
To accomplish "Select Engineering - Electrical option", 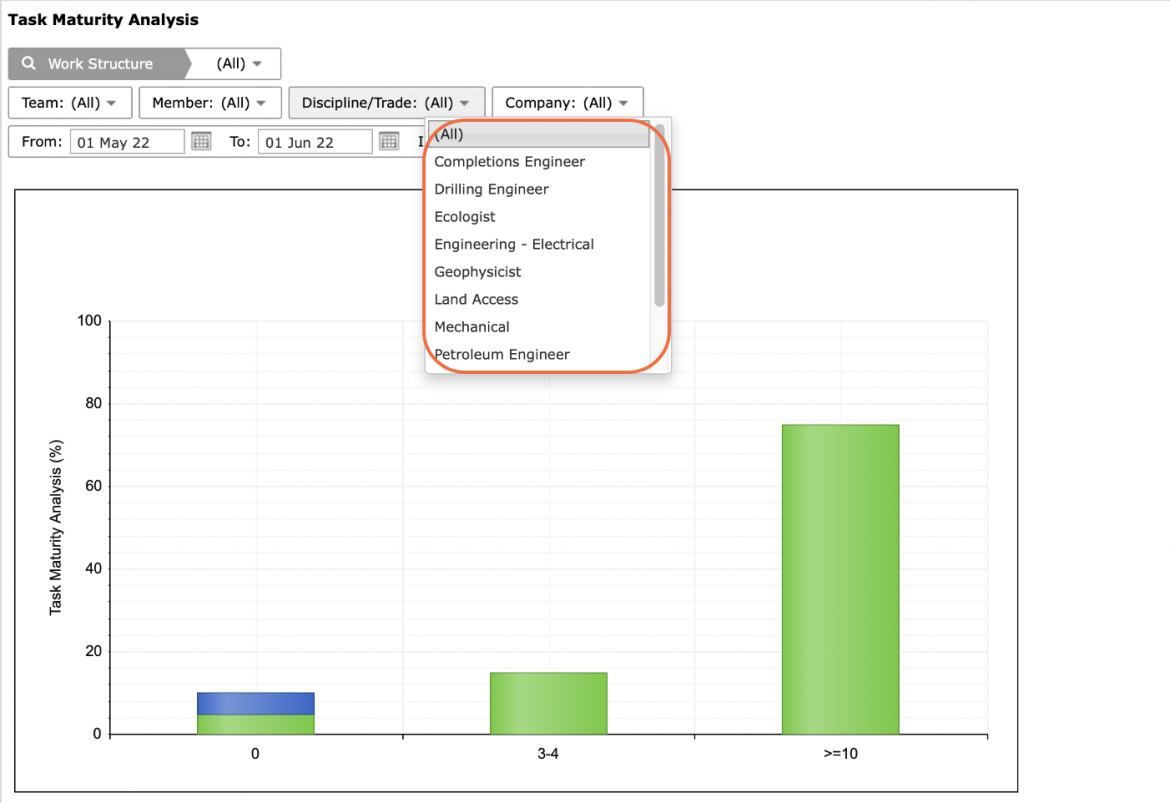I will pyautogui.click(x=539, y=245).
